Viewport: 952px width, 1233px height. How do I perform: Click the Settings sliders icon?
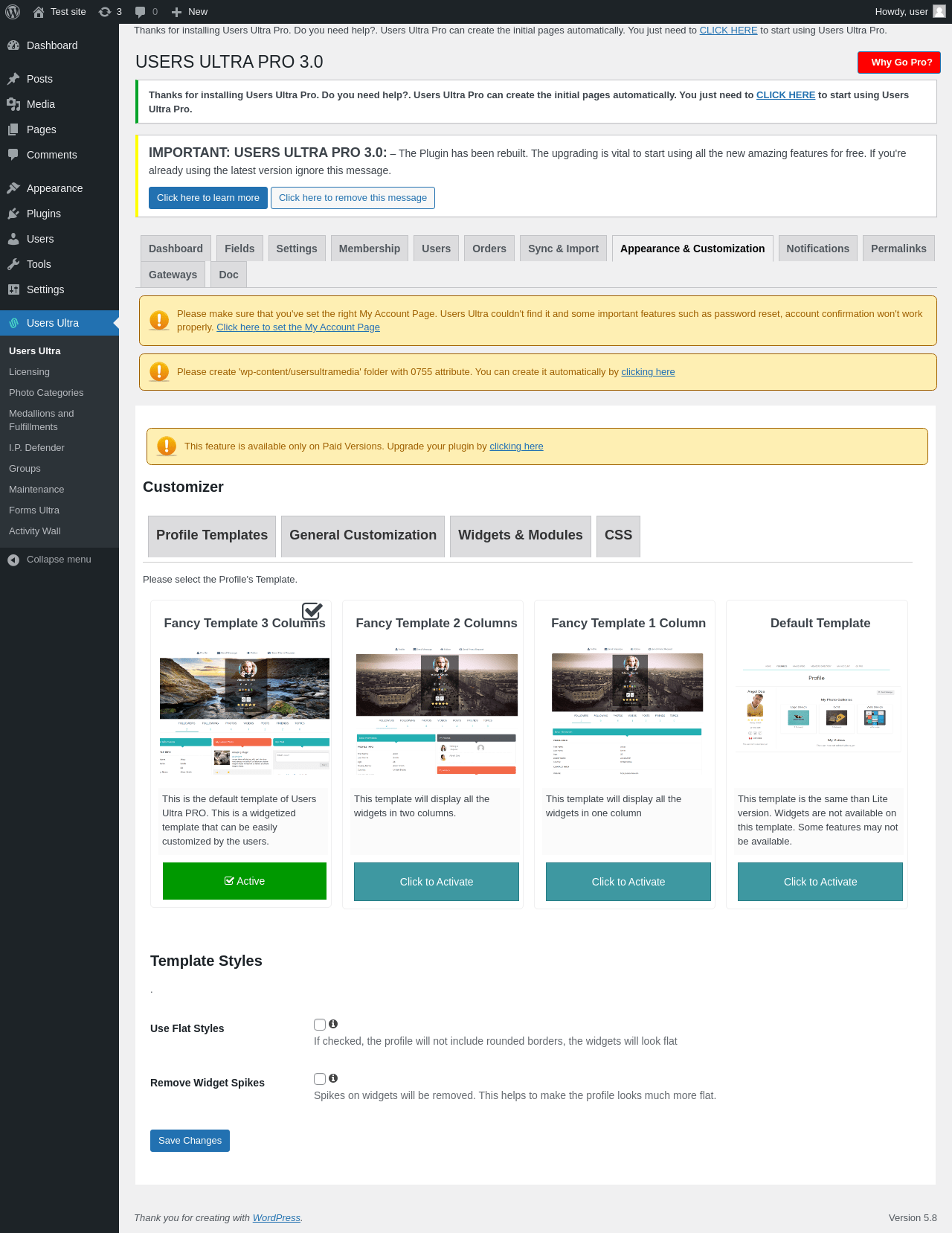click(x=13, y=289)
